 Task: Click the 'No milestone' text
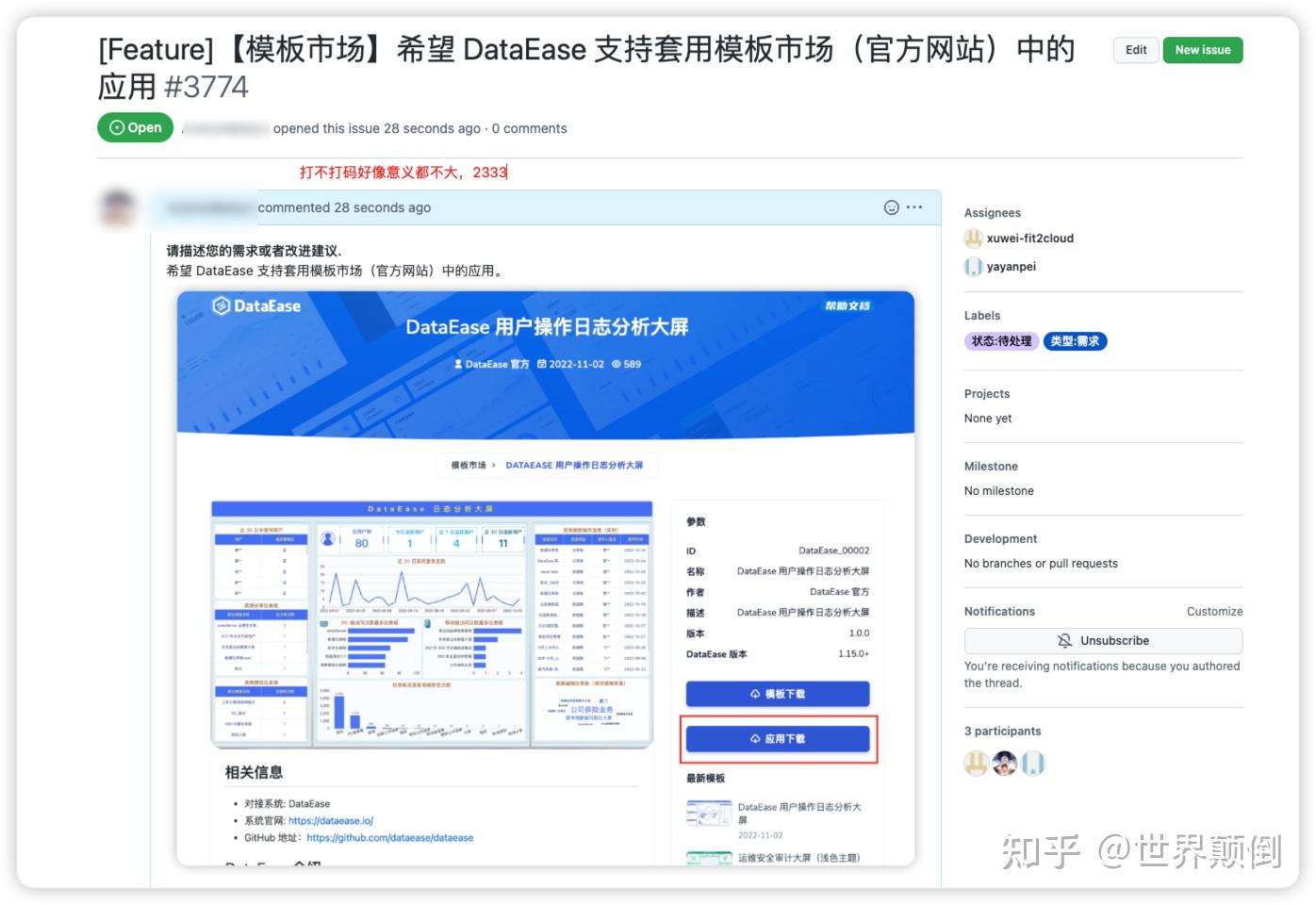(x=999, y=491)
